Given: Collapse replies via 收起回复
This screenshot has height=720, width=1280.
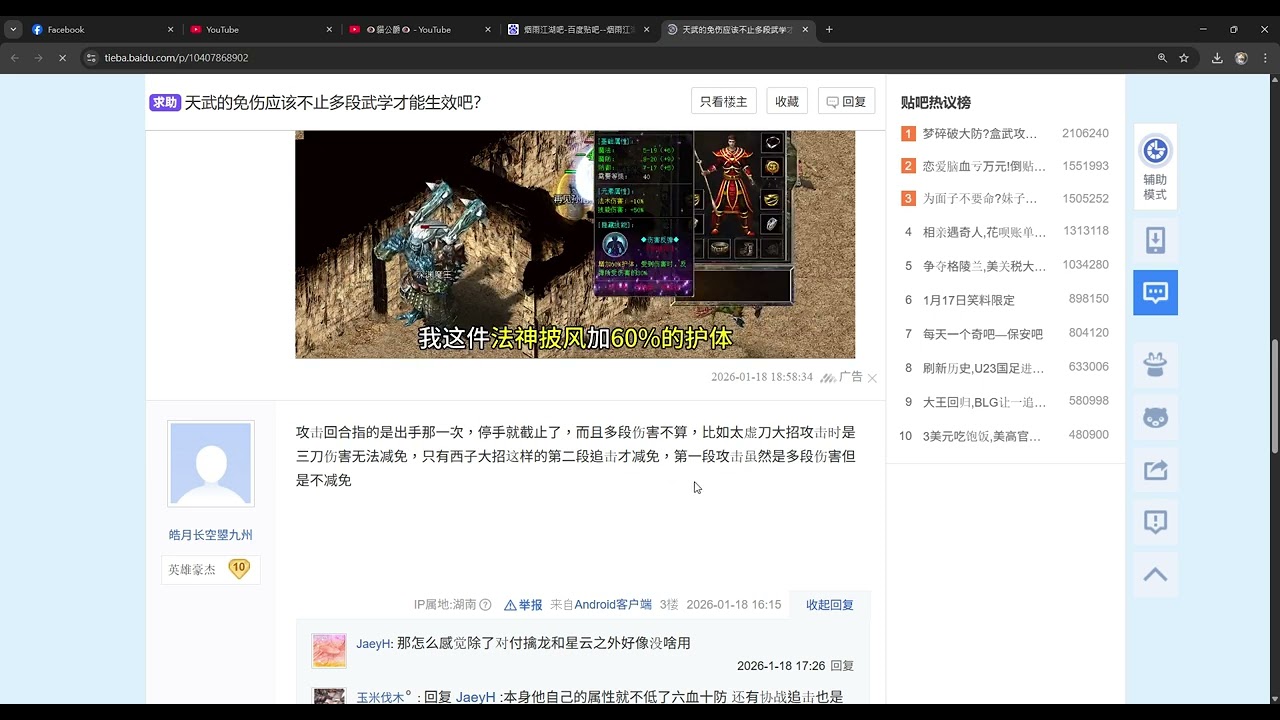Looking at the screenshot, I should pyautogui.click(x=830, y=605).
